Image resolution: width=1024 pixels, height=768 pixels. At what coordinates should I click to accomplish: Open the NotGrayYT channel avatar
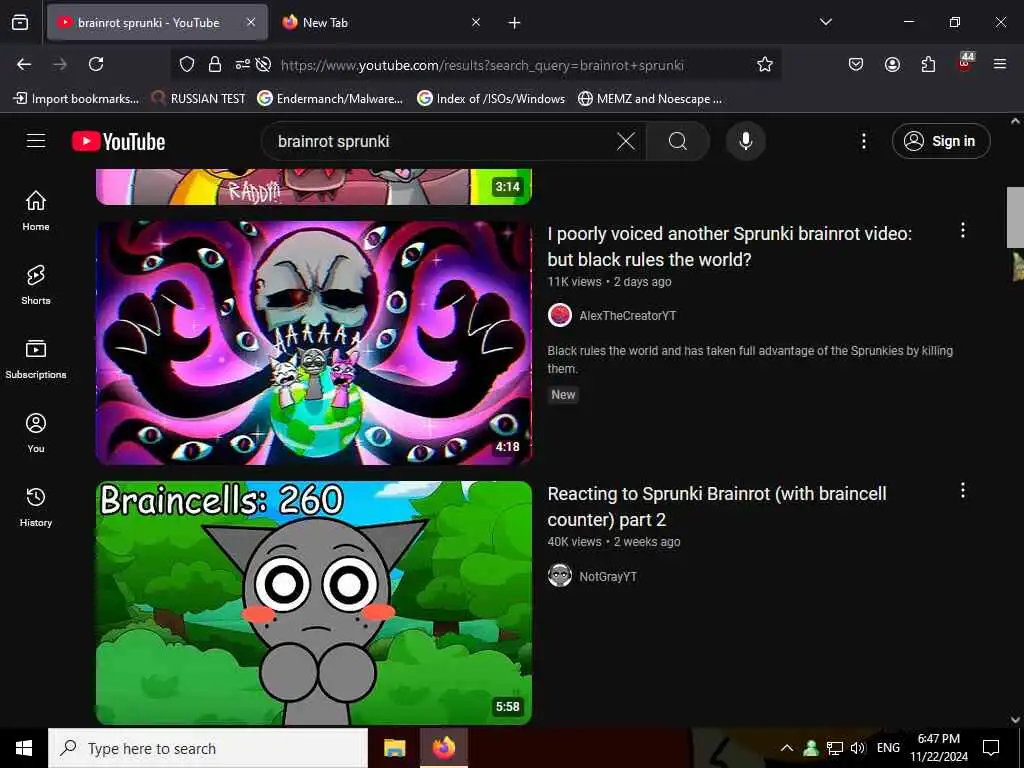tap(560, 575)
